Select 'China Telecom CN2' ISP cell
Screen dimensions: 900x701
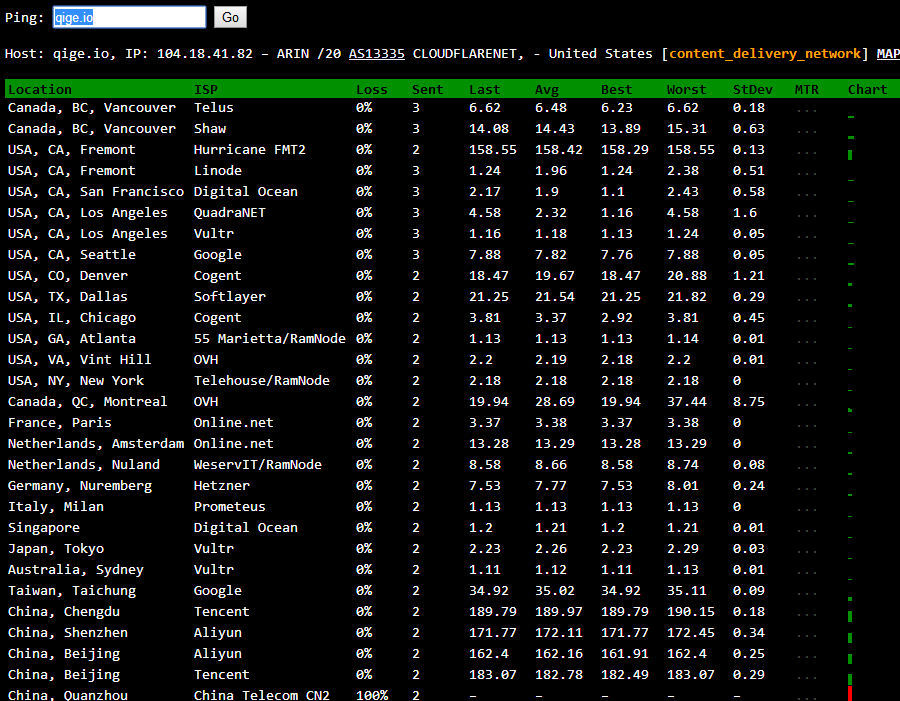pos(262,695)
